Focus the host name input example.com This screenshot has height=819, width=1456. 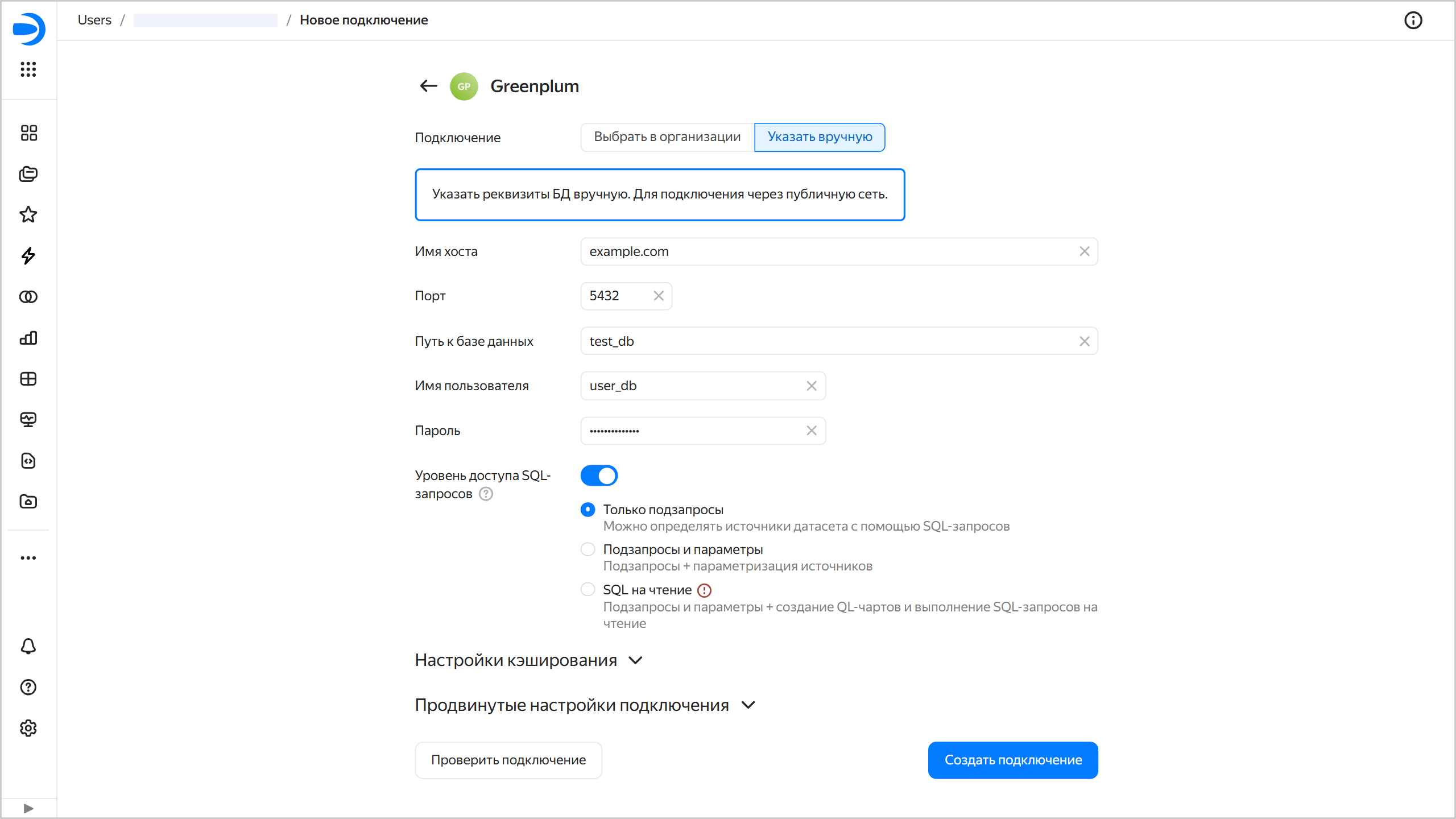coord(839,251)
